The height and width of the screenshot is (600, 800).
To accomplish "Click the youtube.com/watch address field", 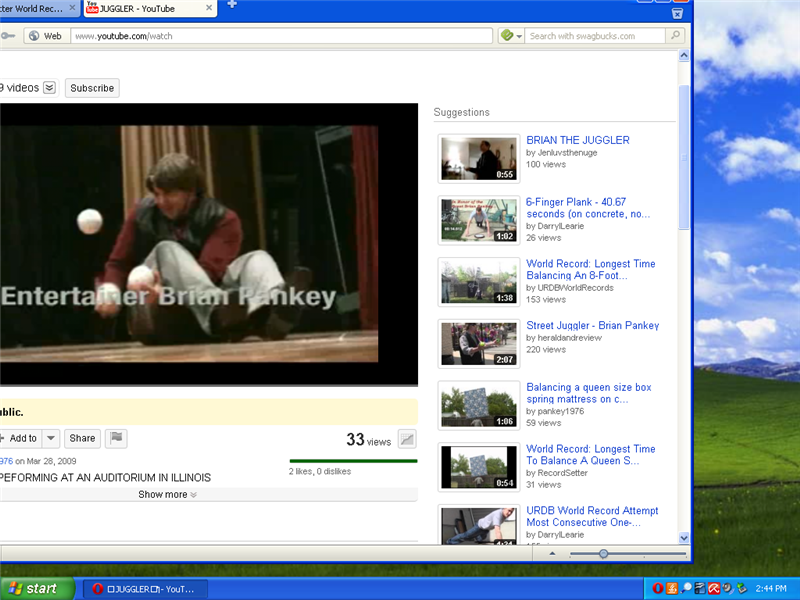I will tap(282, 36).
